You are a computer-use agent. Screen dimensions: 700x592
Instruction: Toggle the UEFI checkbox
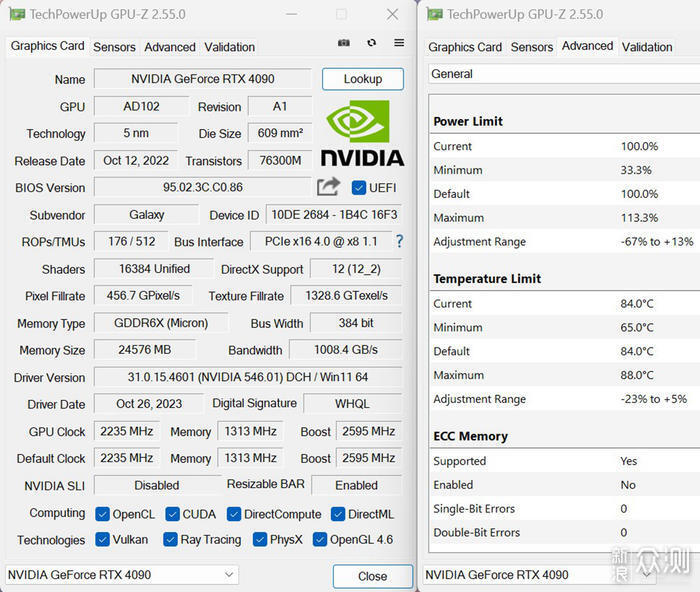358,188
